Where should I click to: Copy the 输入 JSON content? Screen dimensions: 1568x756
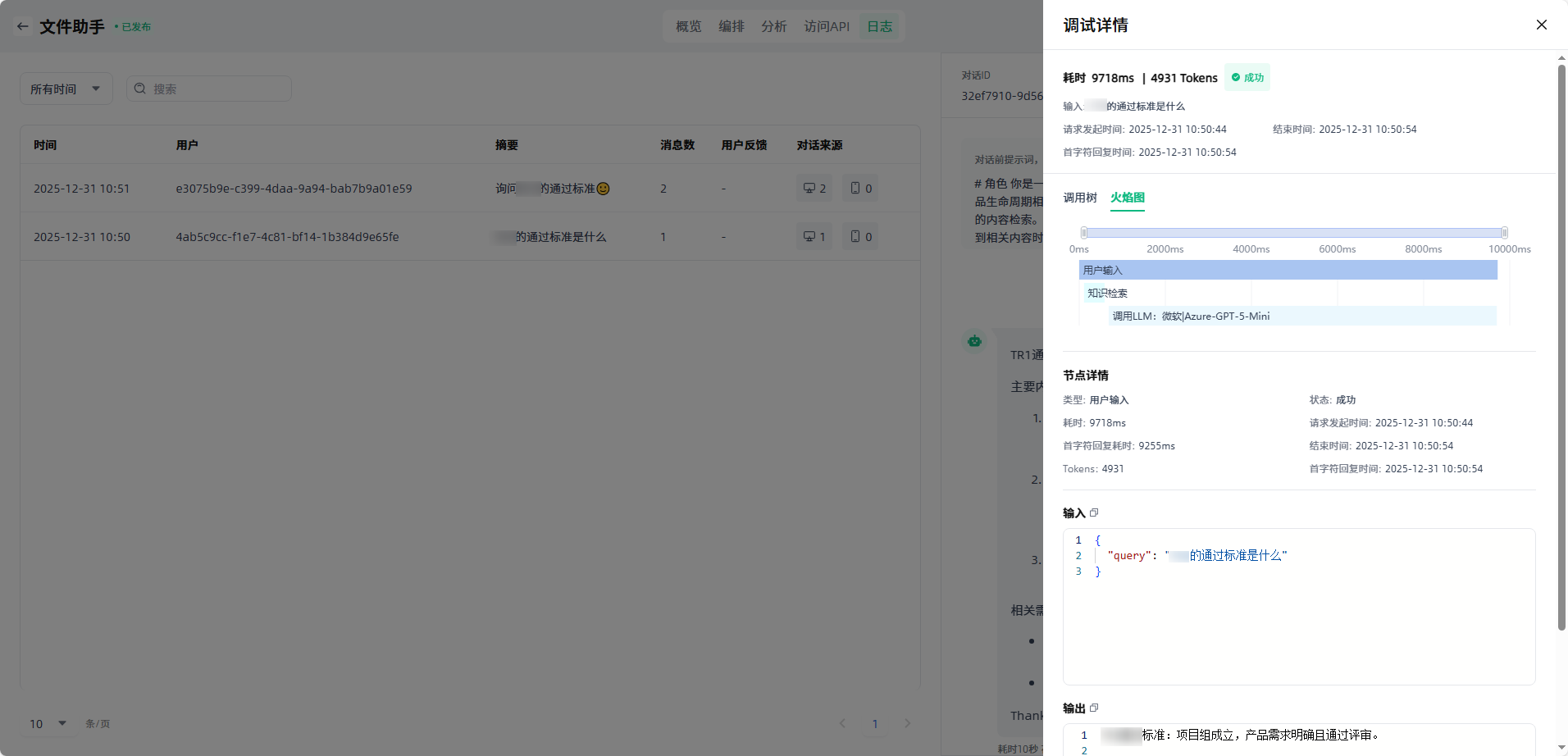[1094, 512]
